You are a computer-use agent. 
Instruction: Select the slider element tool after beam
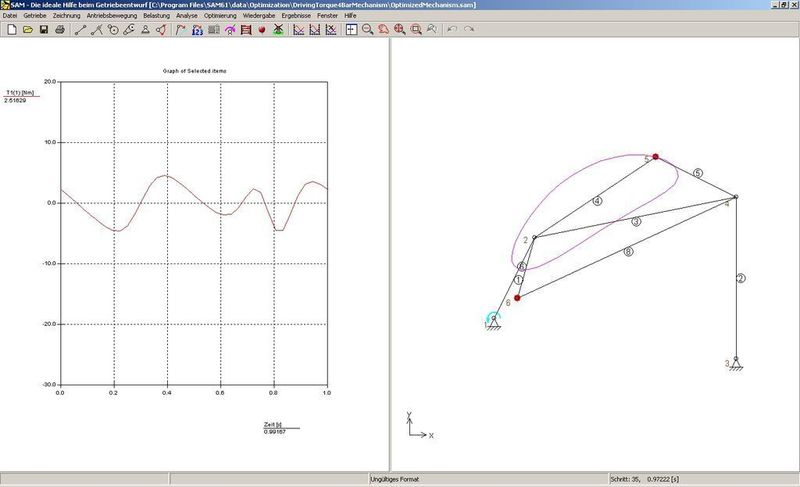(x=96, y=30)
